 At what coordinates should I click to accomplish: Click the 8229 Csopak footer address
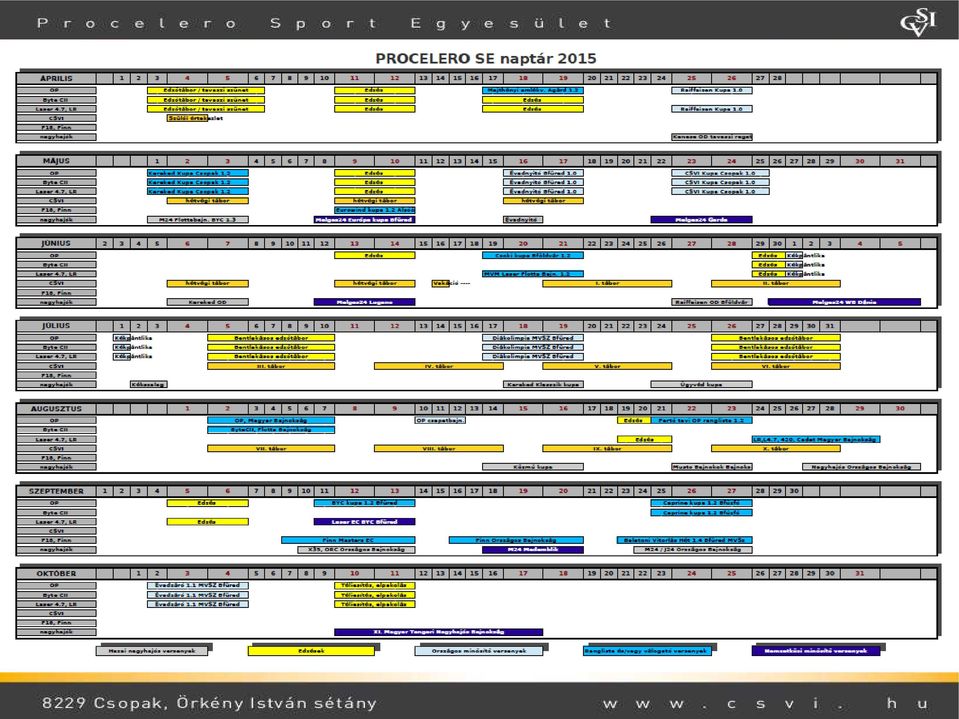209,703
